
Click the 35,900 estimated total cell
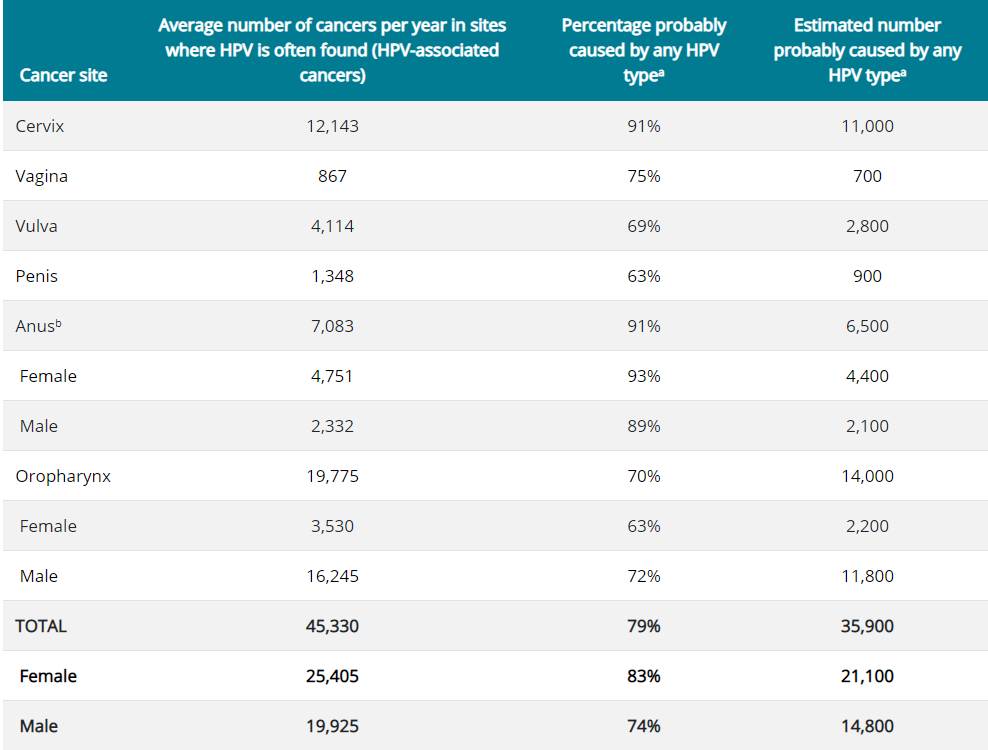pyautogui.click(x=867, y=626)
